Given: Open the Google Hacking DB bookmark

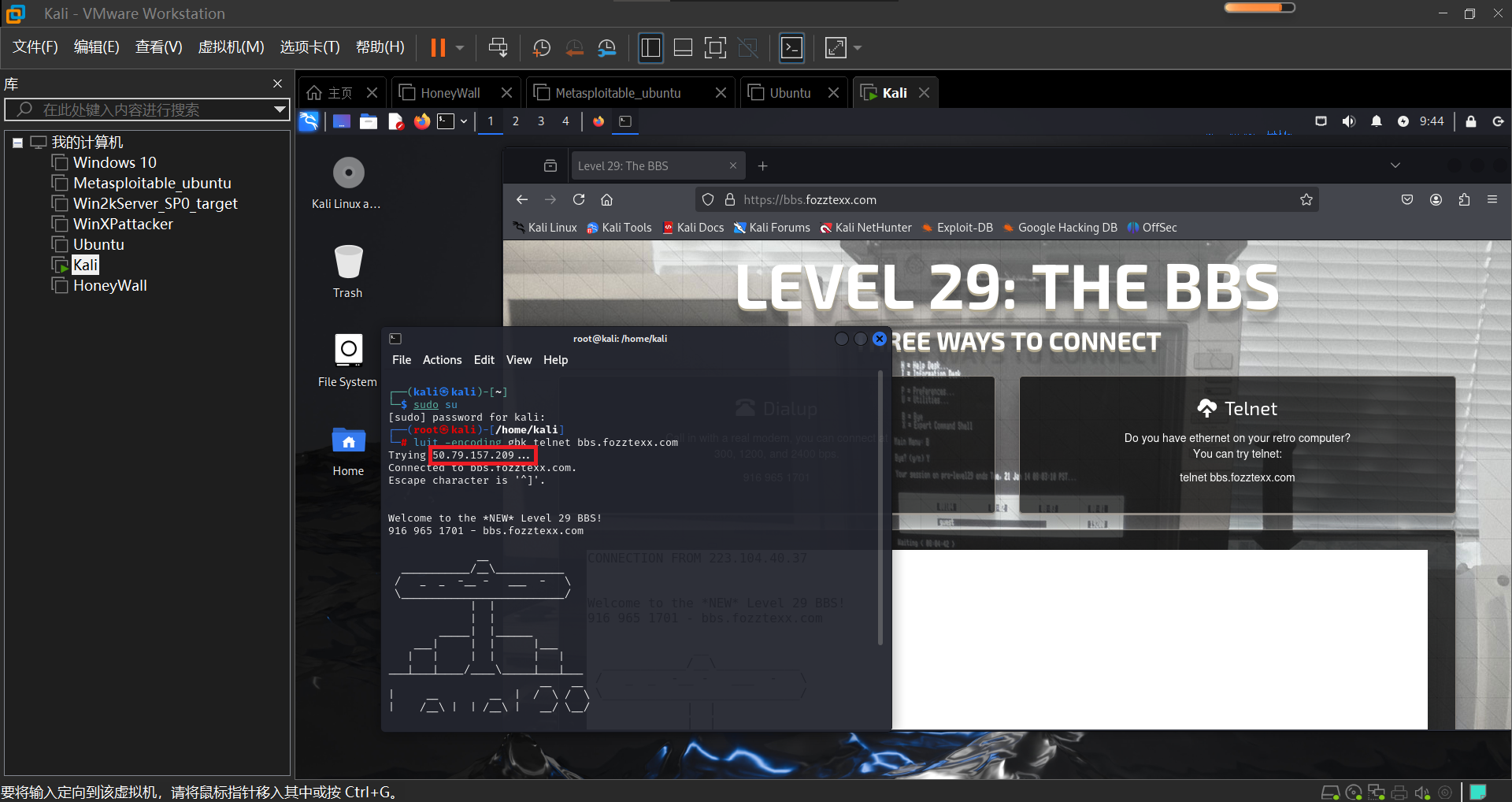Looking at the screenshot, I should pos(1061,228).
